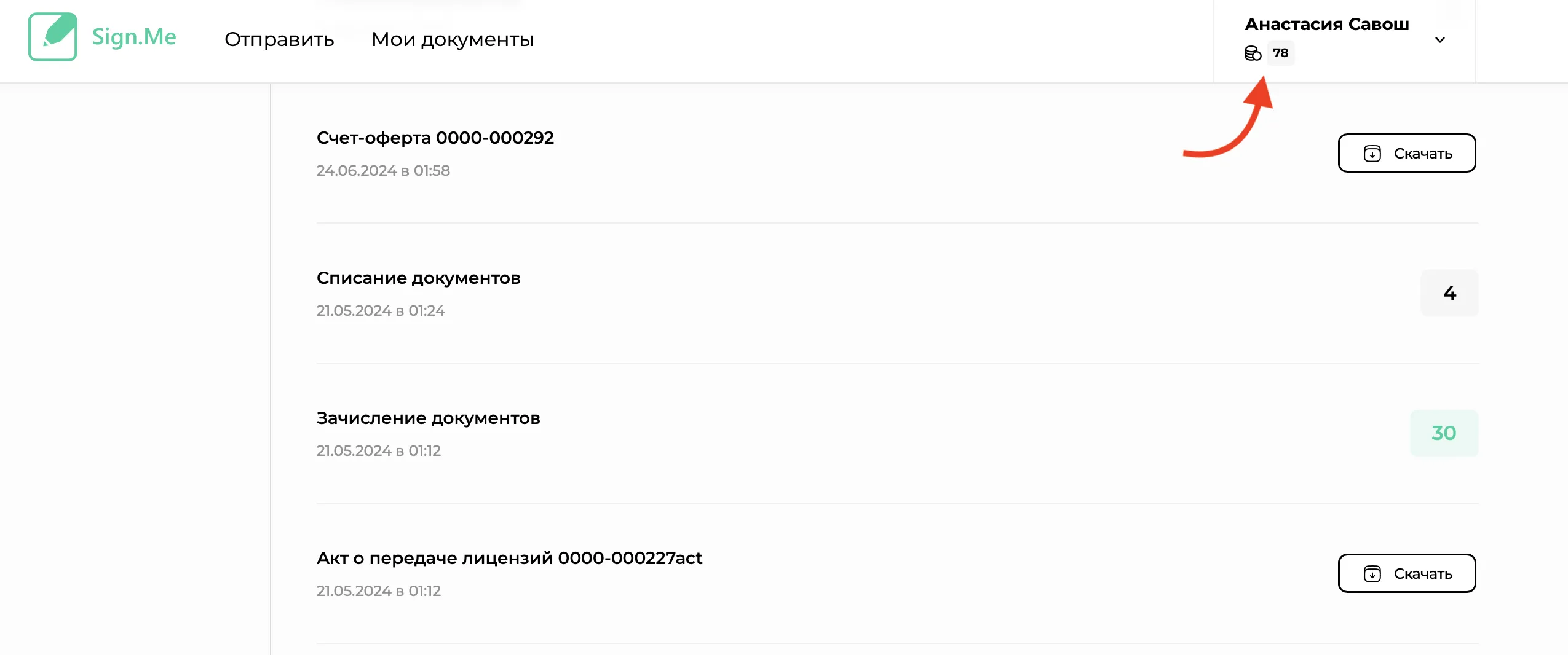Open Мои документы in the header
Image resolution: width=1568 pixels, height=655 pixels.
453,39
